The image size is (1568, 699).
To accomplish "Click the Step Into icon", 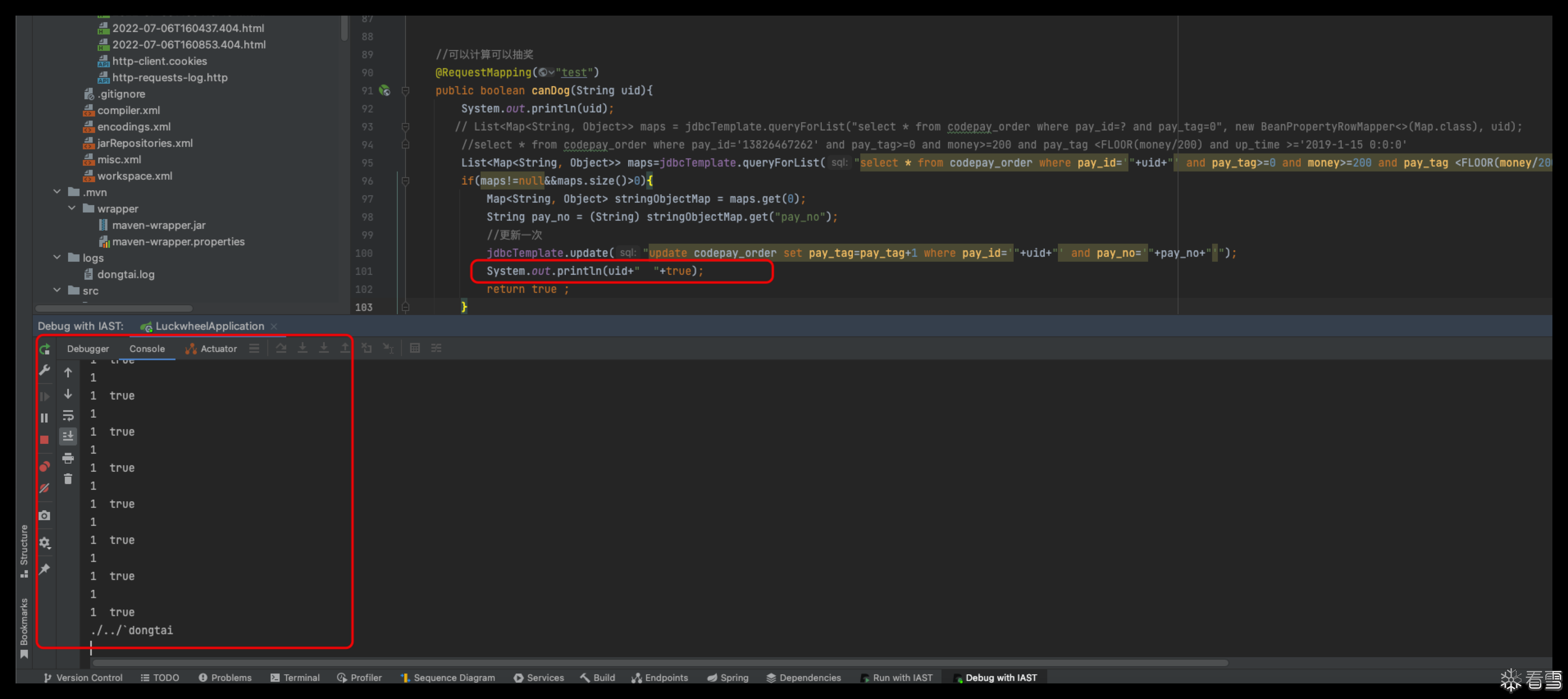I will [303, 348].
